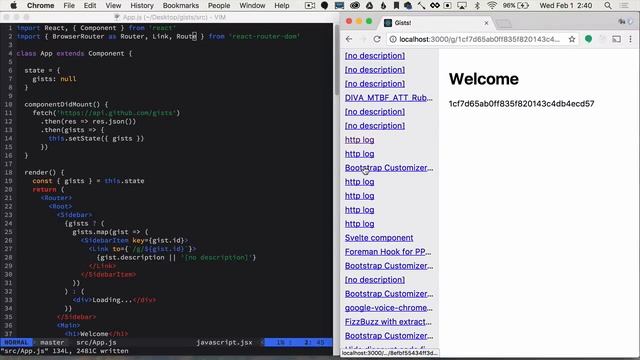Viewport: 640px width, 360px height.
Task: Click the bookmark ribbon menu bar icon
Action: point(396,5)
